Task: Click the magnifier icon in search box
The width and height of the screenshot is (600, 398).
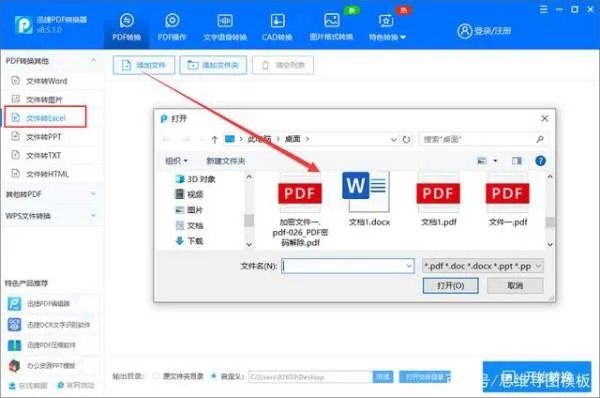Action: coord(540,139)
